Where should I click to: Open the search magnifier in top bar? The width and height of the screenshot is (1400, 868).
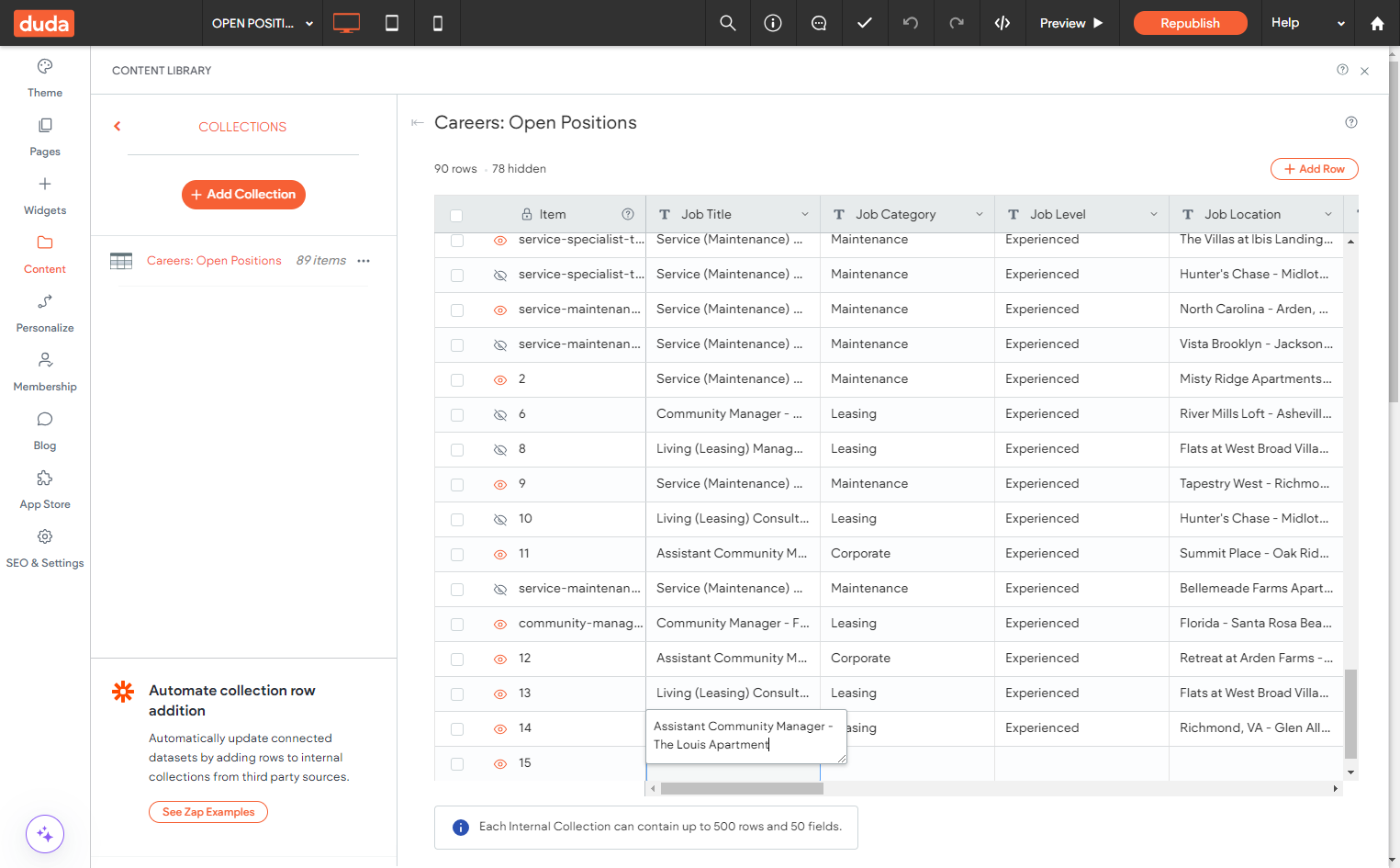(728, 23)
